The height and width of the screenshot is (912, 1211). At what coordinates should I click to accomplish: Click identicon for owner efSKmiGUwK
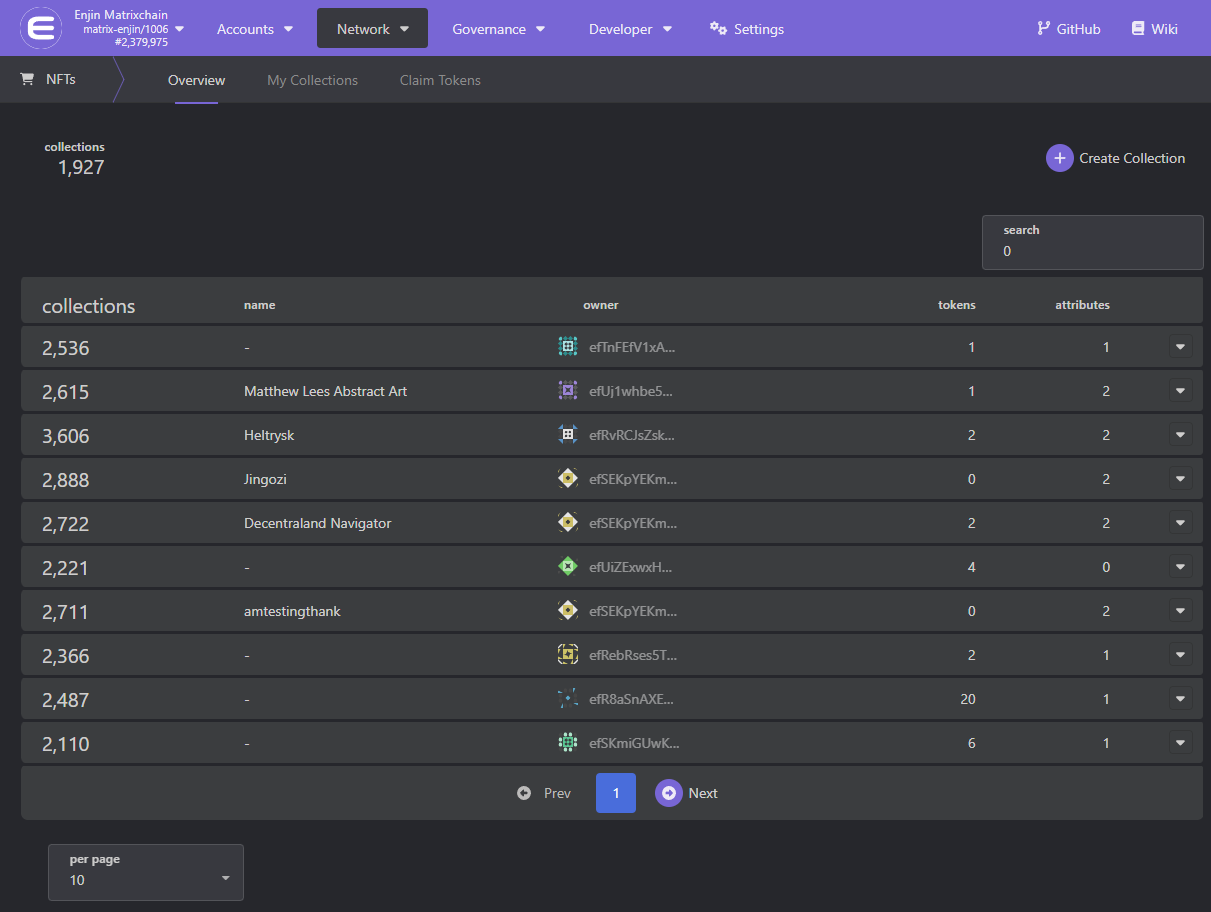(568, 743)
